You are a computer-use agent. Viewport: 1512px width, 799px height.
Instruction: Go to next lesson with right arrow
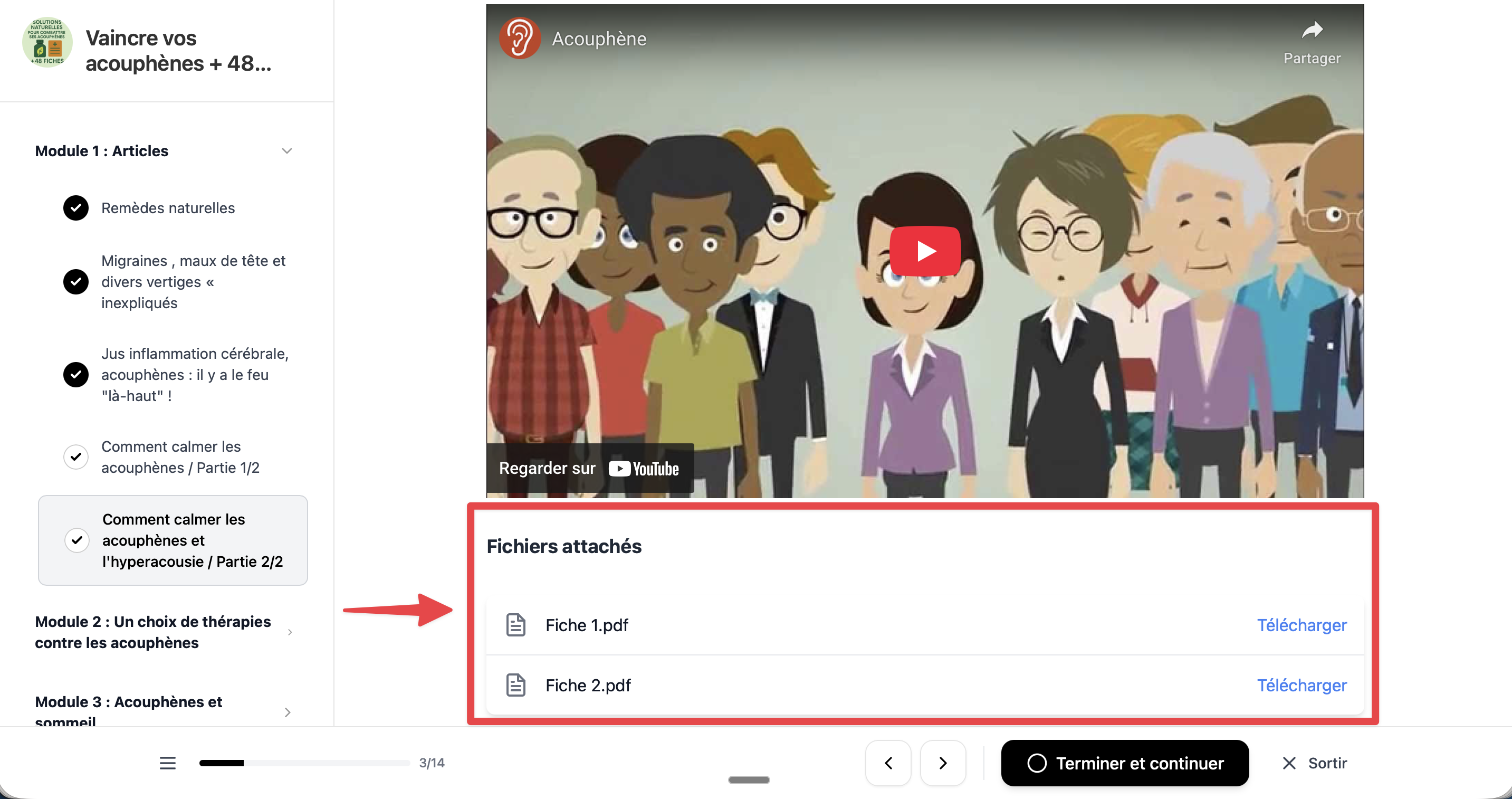(x=943, y=763)
